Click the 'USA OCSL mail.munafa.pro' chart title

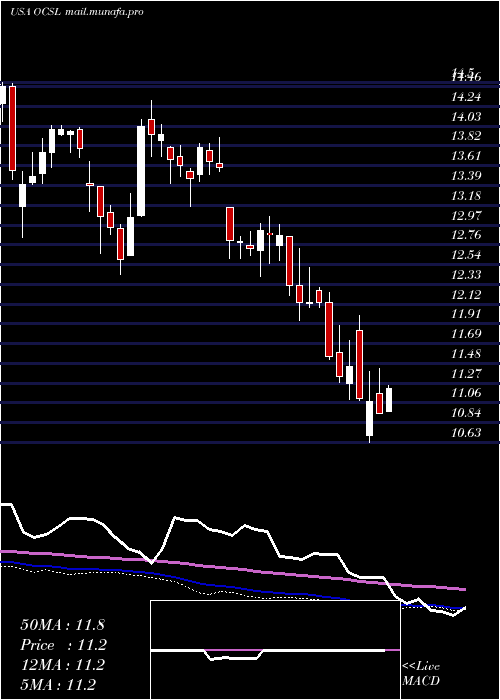pyautogui.click(x=77, y=12)
